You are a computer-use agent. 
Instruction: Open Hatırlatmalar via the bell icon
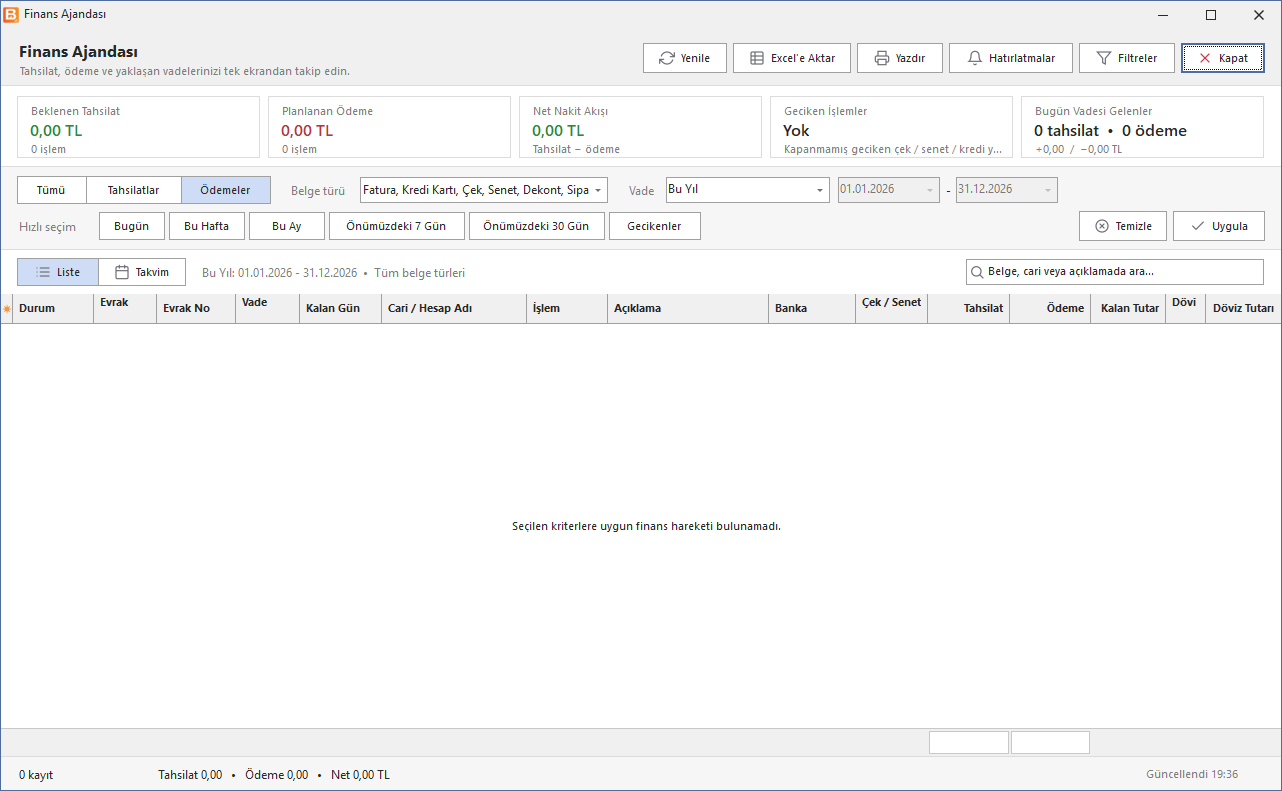pyautogui.click(x=975, y=58)
